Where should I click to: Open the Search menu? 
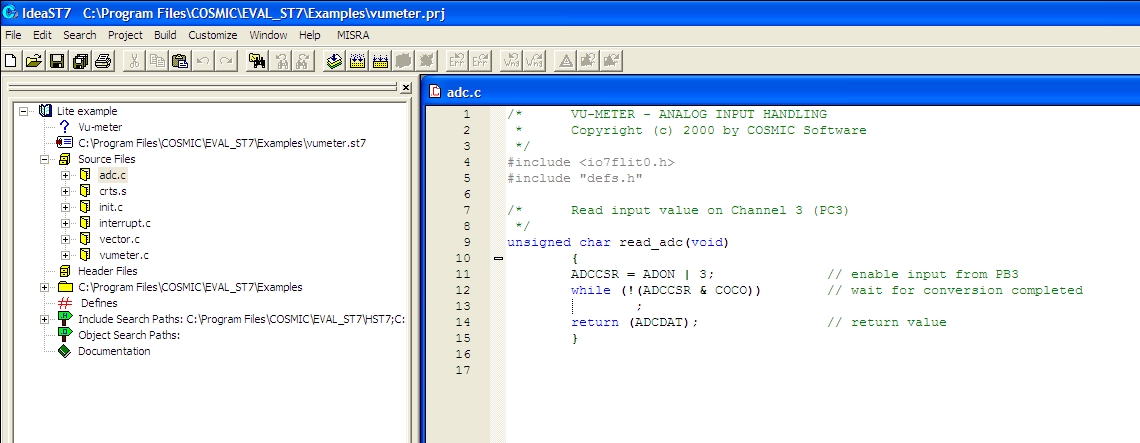(79, 35)
